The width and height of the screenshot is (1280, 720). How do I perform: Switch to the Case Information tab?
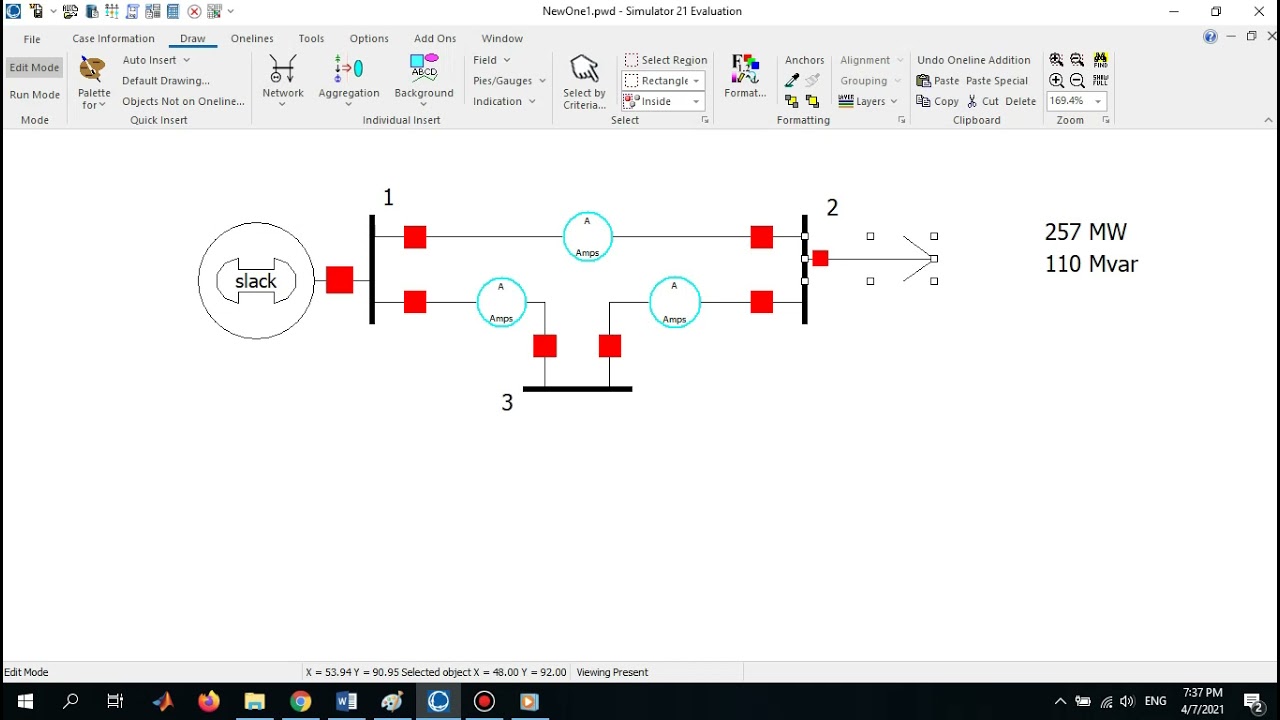(x=113, y=39)
